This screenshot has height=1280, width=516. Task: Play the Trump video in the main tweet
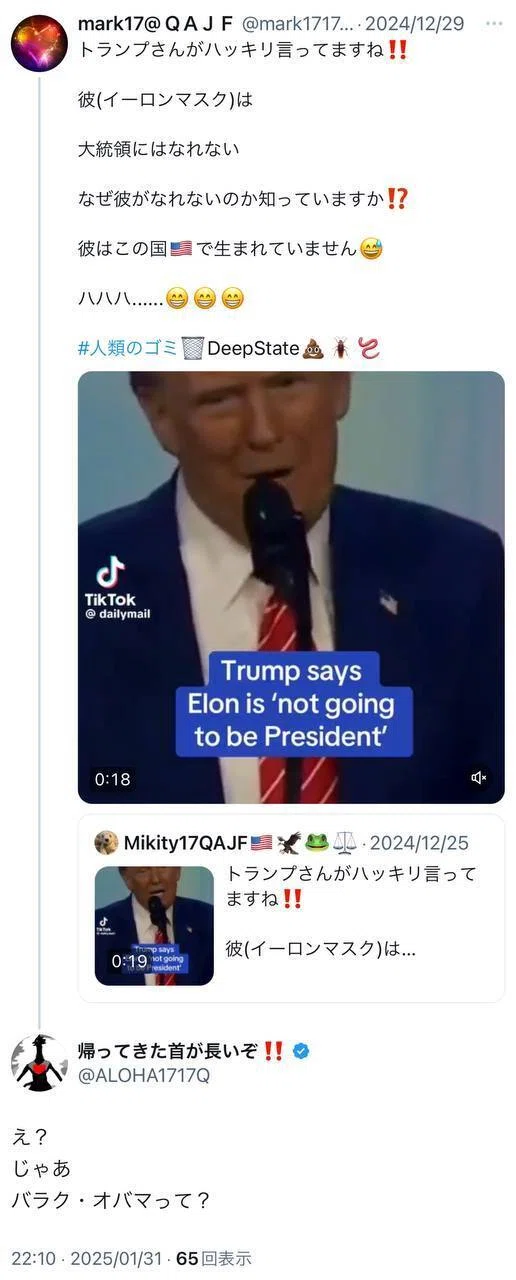pyautogui.click(x=291, y=588)
